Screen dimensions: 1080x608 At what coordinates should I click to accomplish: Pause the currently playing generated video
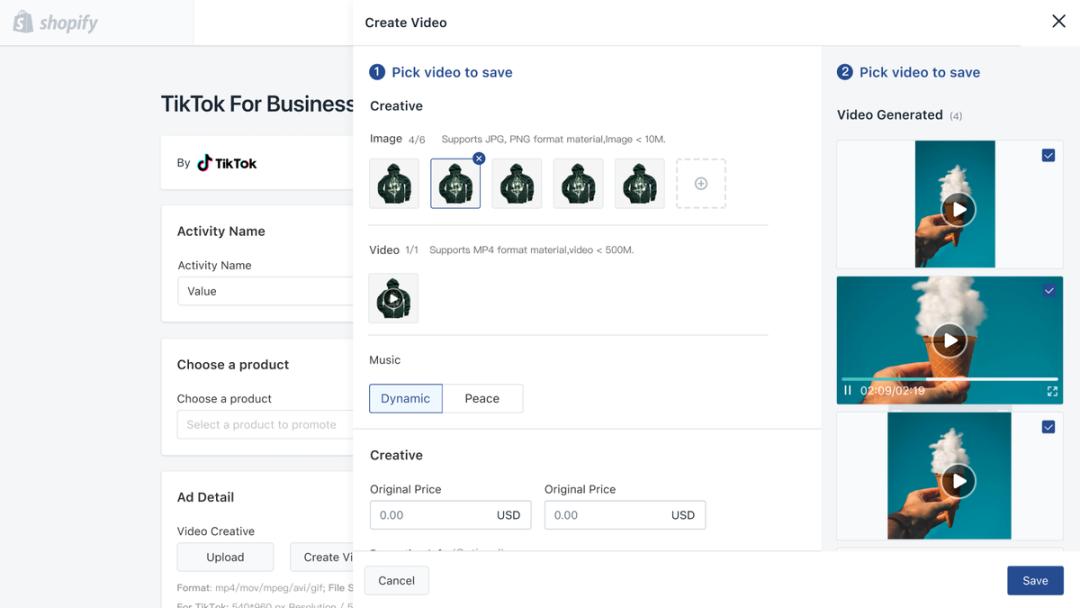click(x=848, y=390)
